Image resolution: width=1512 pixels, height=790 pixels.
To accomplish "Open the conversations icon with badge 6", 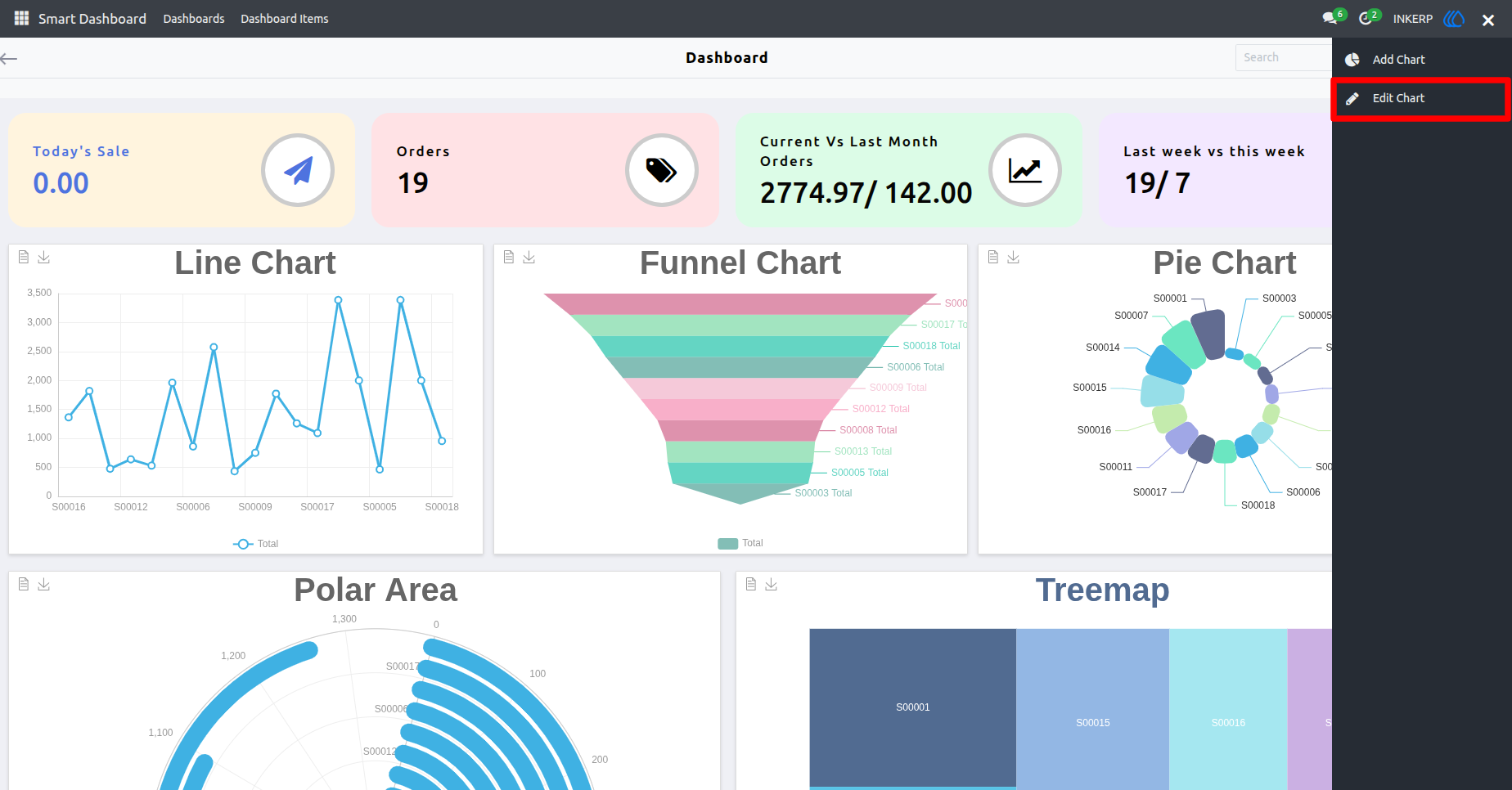I will click(1330, 18).
